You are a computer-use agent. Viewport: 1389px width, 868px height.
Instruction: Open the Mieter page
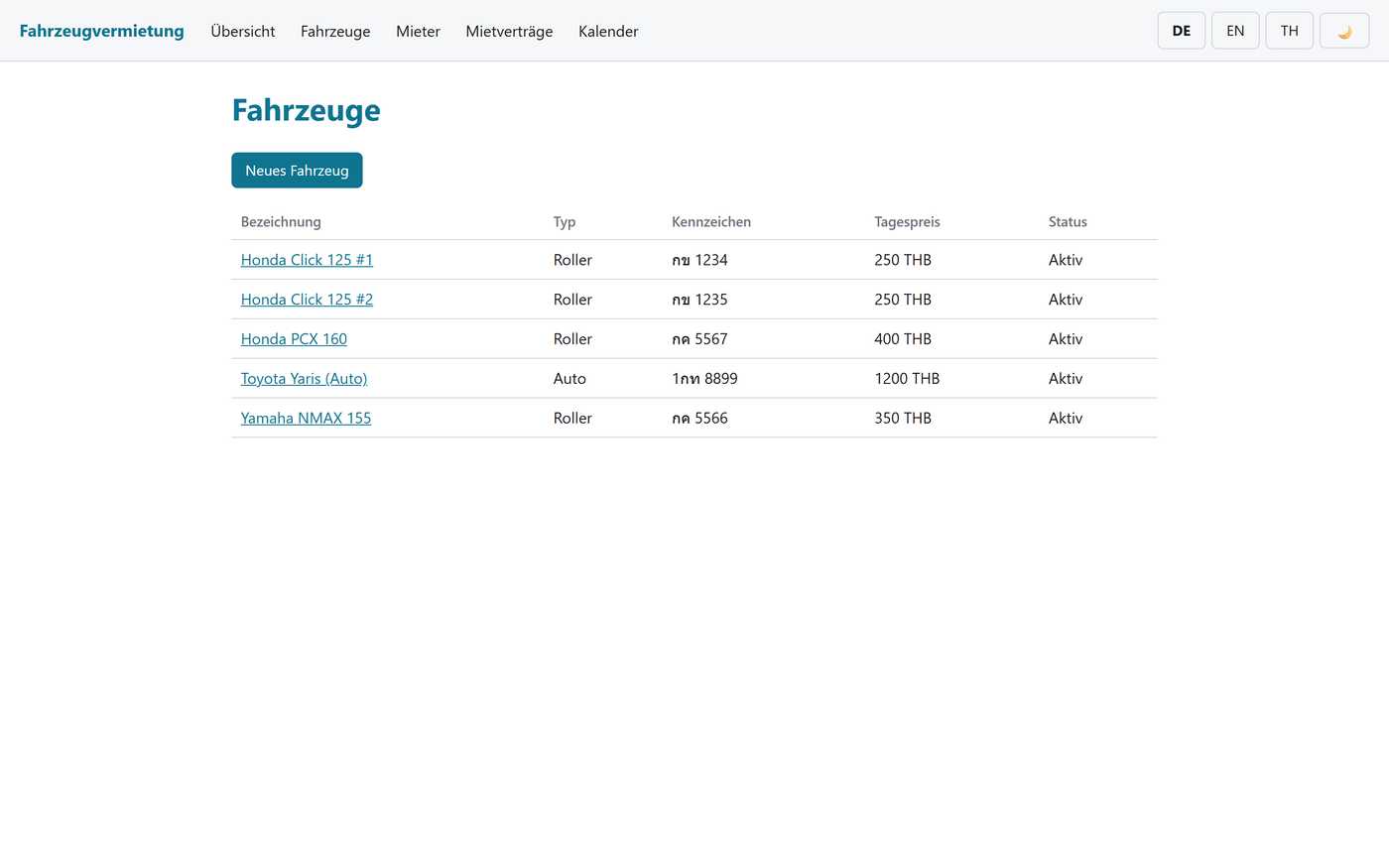418,31
